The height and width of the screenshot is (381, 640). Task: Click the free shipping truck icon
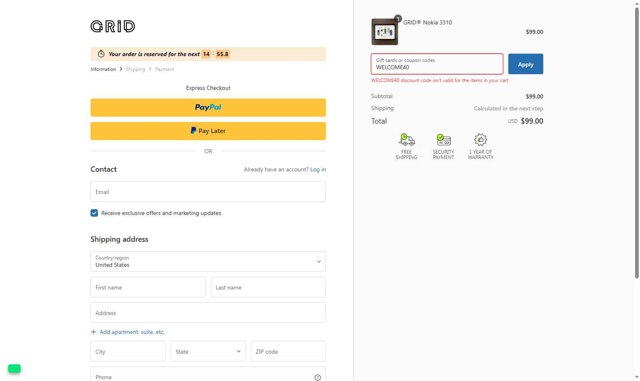407,140
